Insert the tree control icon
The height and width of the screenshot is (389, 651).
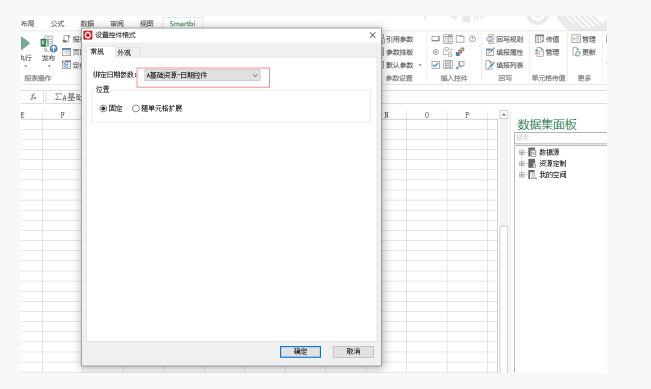[448, 52]
